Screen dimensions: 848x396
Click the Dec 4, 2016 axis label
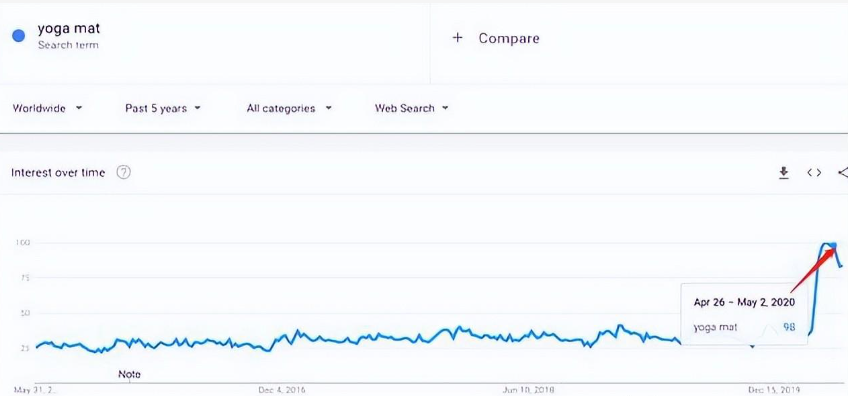coord(281,390)
